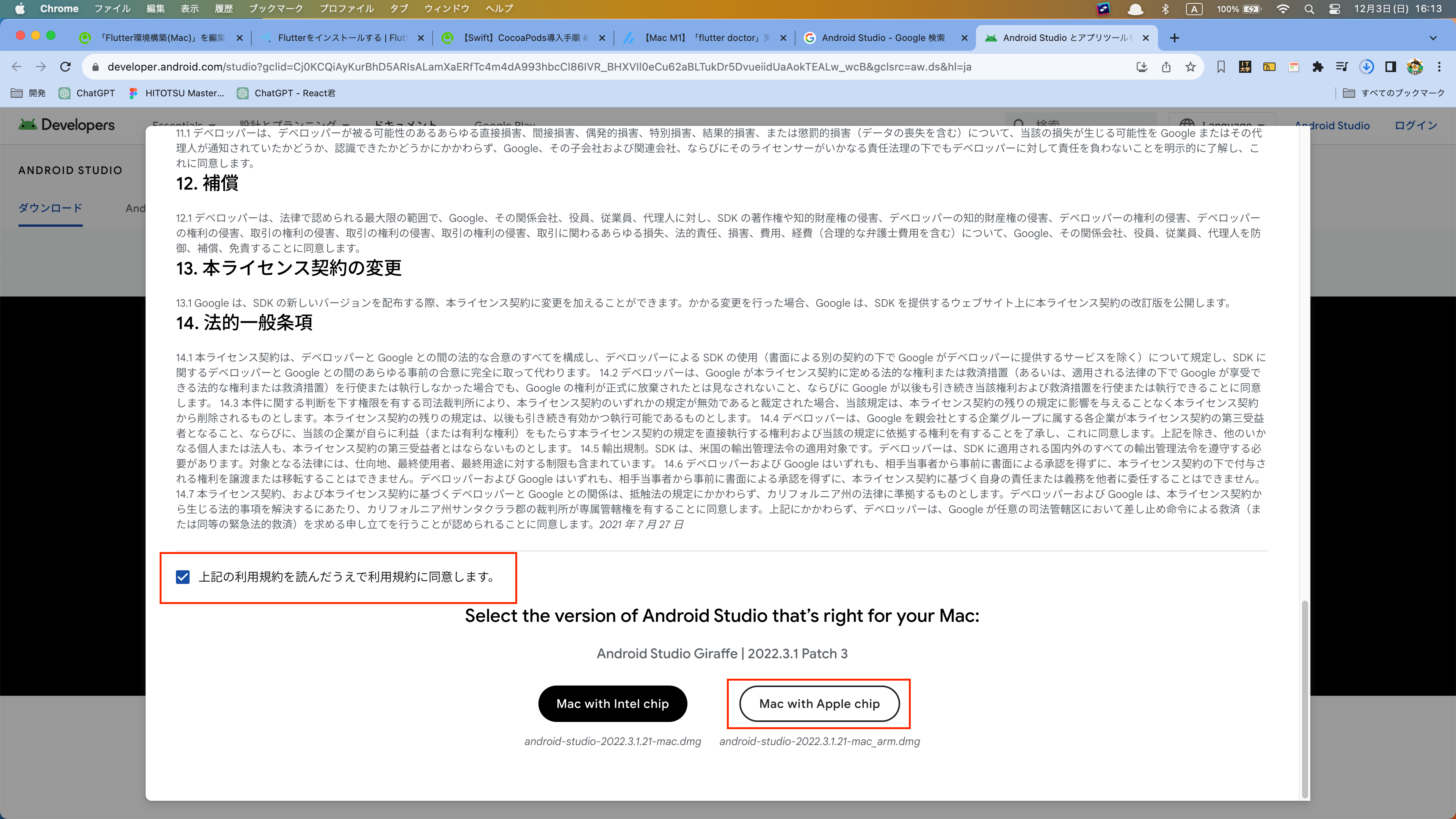Check the download progress indicator icon
The height and width of the screenshot is (819, 1456).
click(x=1367, y=67)
